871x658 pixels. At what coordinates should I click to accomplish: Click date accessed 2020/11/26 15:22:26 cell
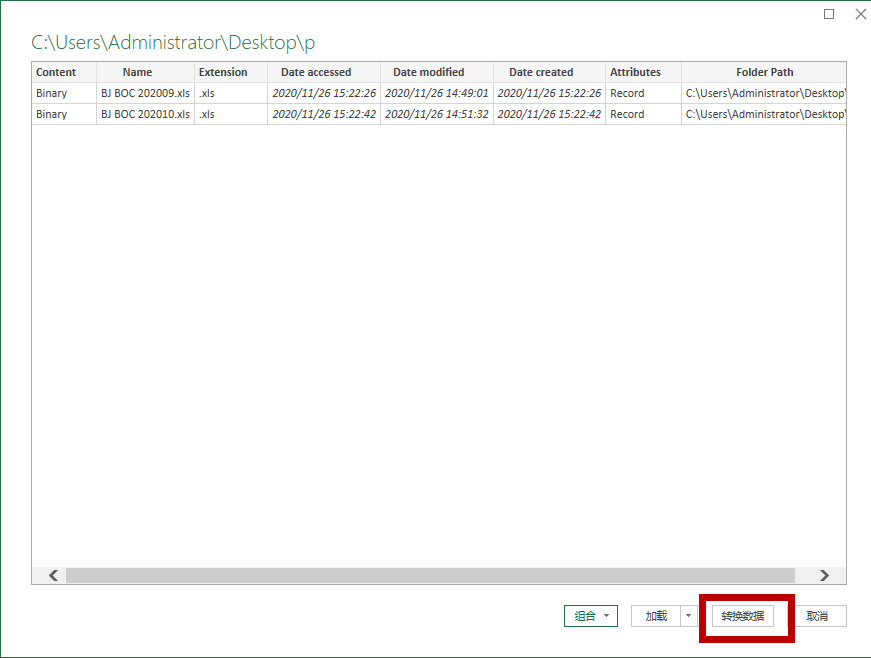(x=324, y=93)
